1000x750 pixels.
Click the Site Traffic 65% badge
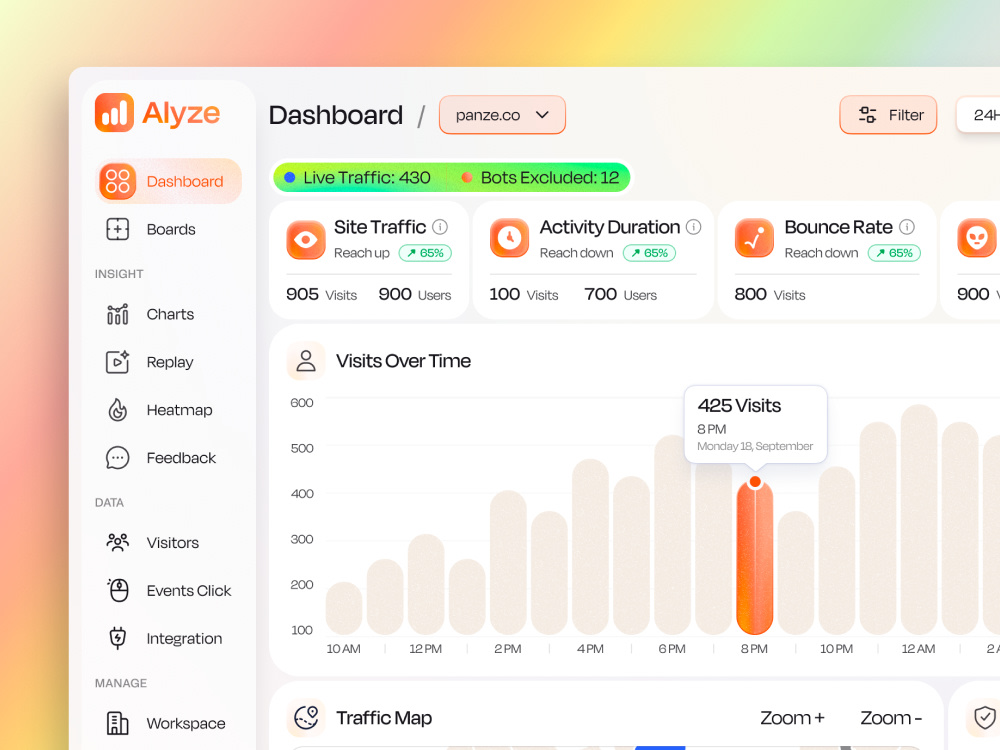(x=425, y=253)
